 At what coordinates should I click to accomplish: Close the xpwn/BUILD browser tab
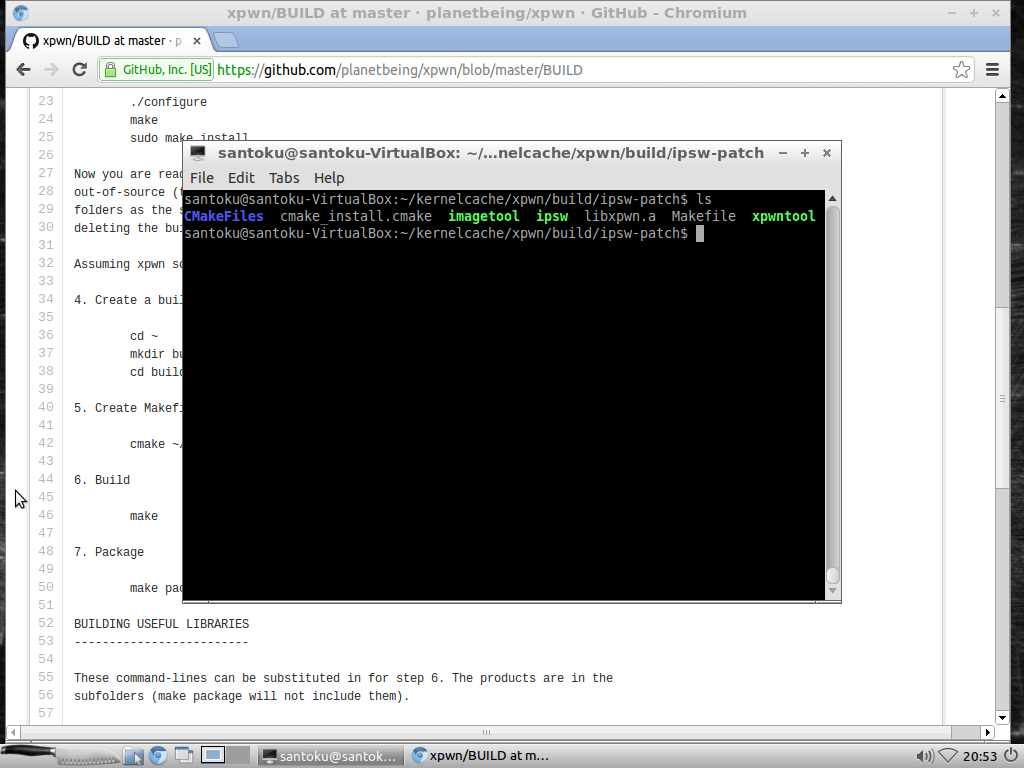click(197, 41)
